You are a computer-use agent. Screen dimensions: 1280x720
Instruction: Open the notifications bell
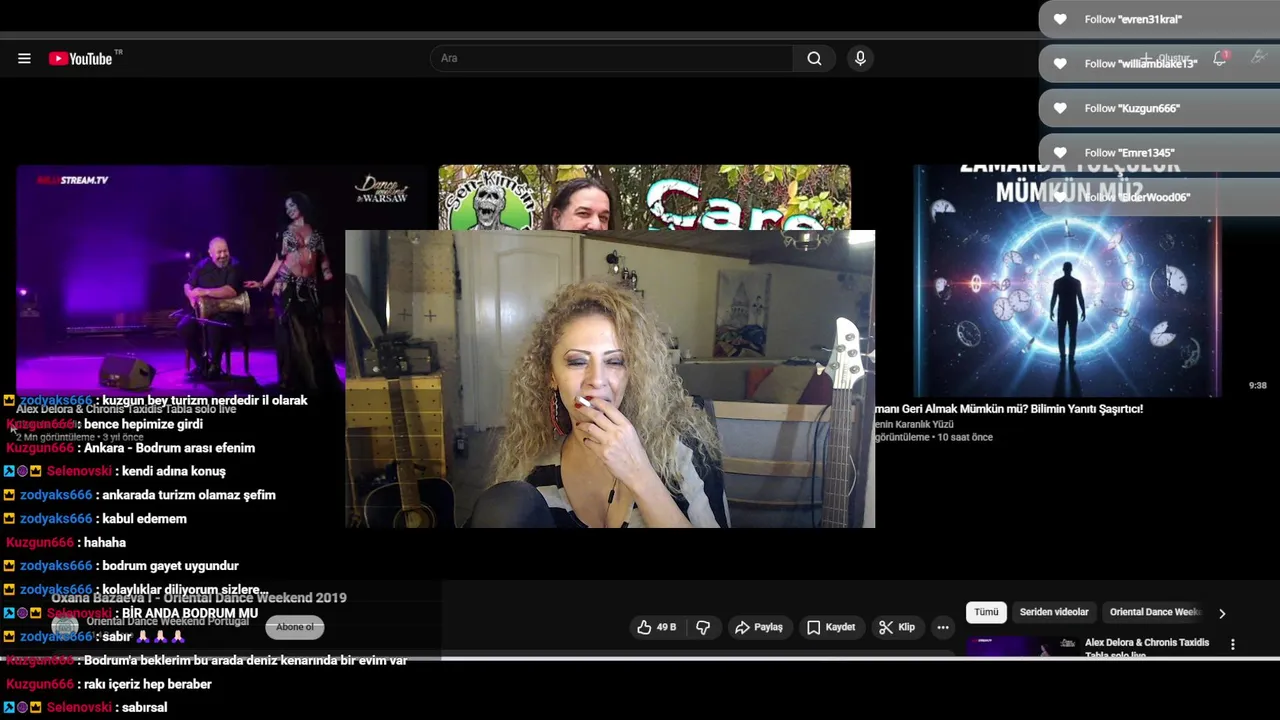1220,58
